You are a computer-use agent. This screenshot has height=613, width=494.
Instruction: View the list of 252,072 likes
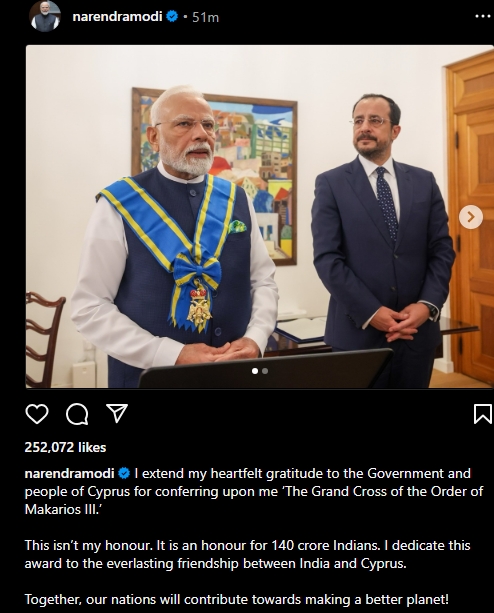pyautogui.click(x=65, y=447)
